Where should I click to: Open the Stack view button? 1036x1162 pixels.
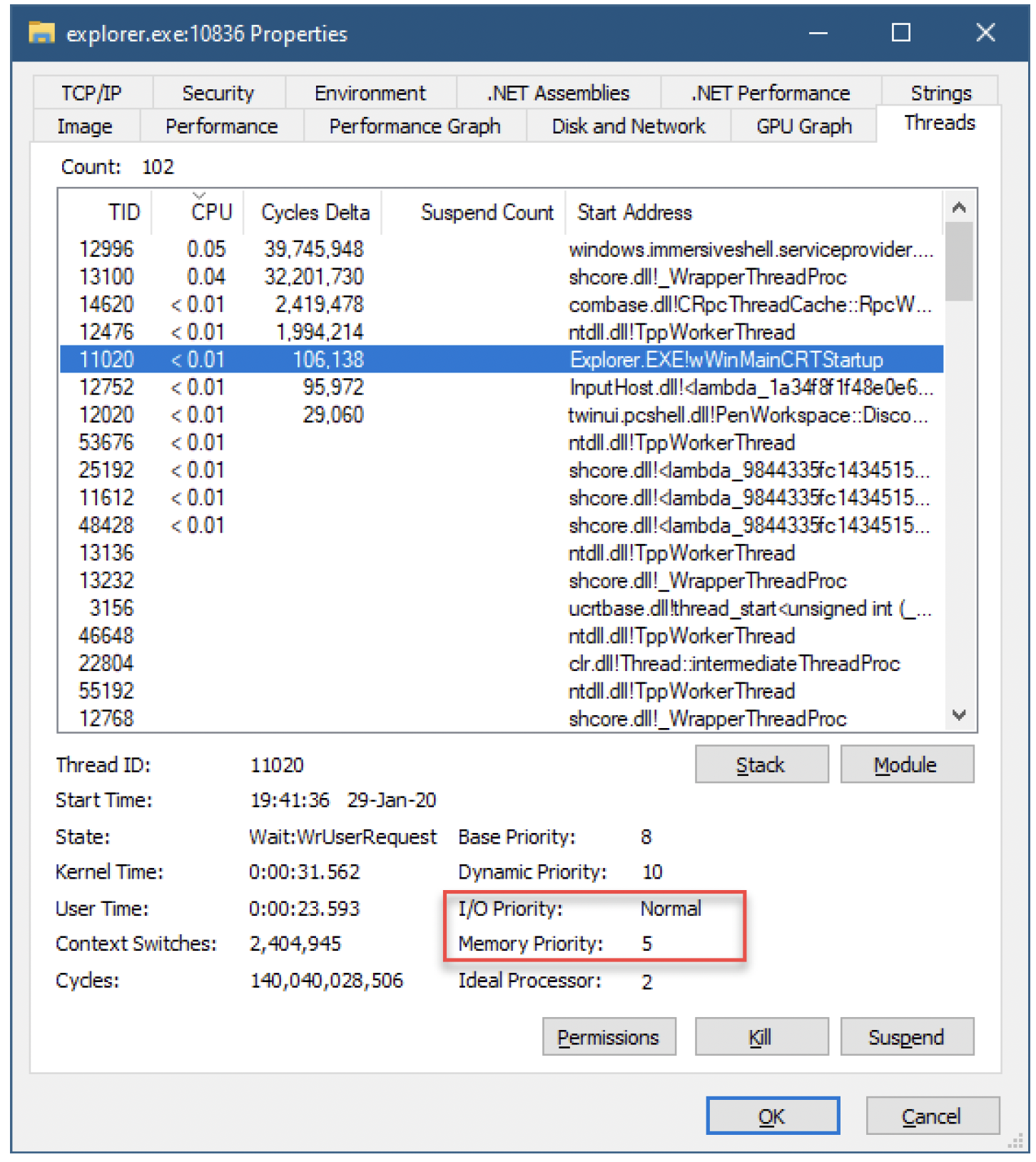pyautogui.click(x=761, y=764)
